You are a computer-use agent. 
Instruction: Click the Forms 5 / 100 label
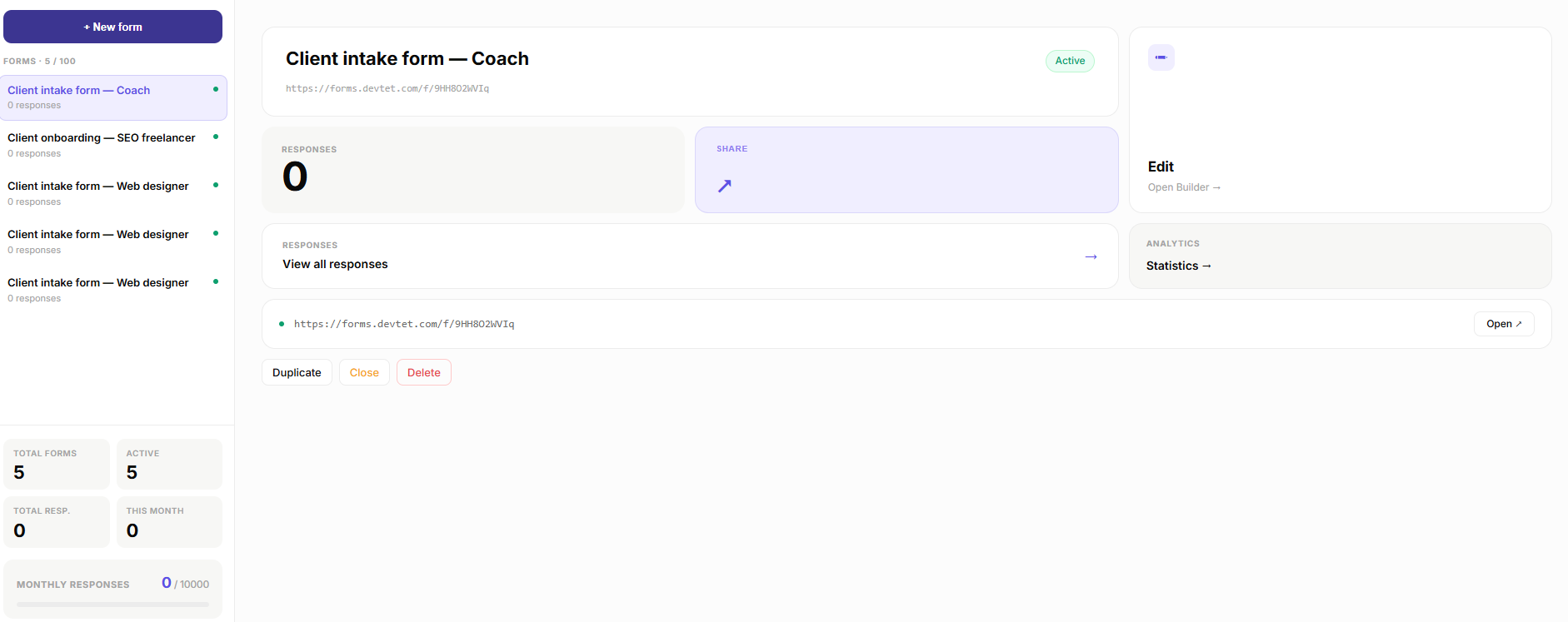click(39, 61)
